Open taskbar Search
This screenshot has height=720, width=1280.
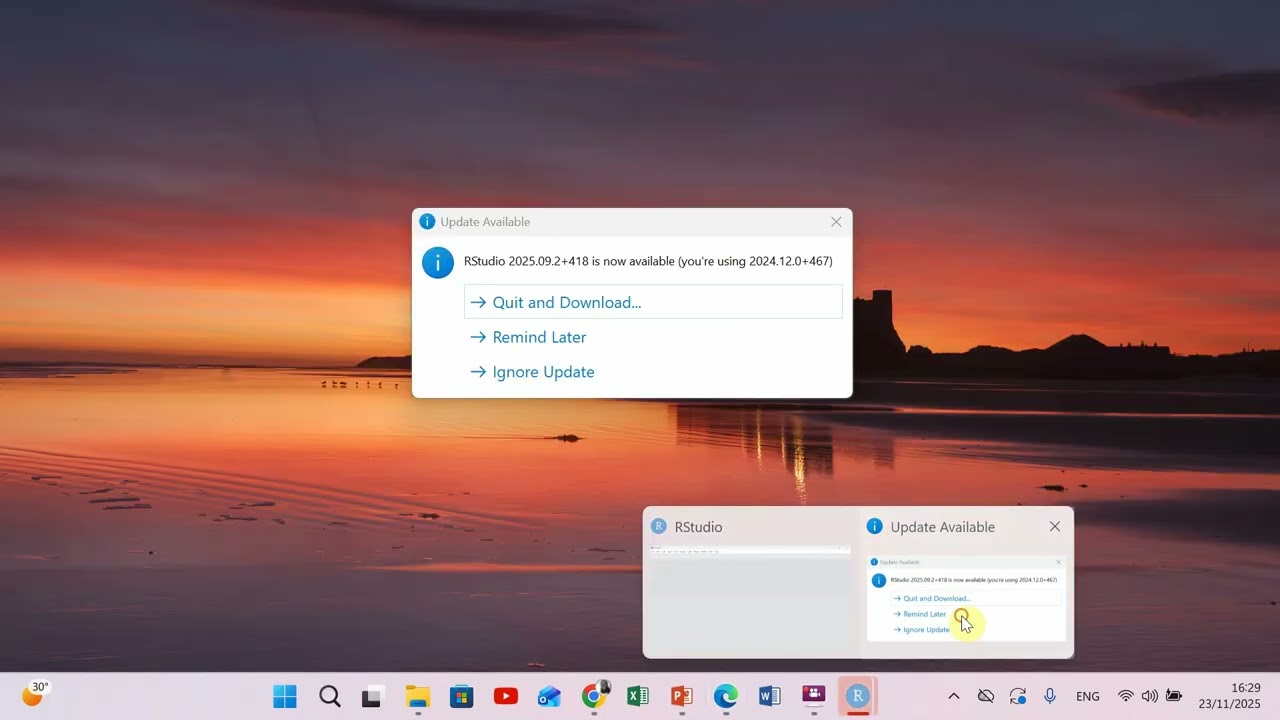click(329, 696)
